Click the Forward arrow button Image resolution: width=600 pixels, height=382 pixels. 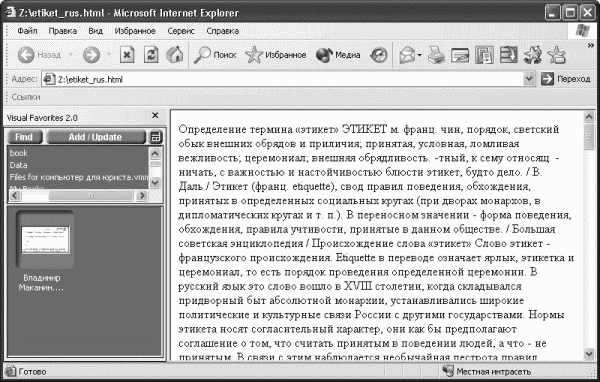91,55
